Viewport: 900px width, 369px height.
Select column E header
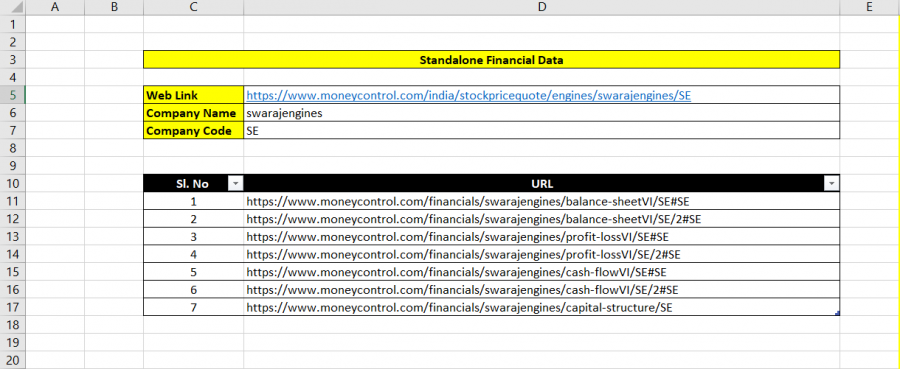[870, 7]
